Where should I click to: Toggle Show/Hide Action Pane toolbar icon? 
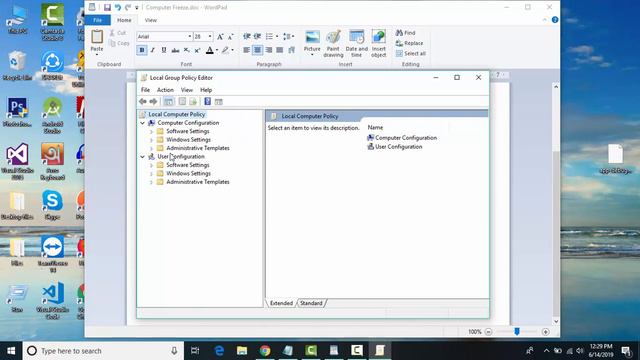pos(219,102)
